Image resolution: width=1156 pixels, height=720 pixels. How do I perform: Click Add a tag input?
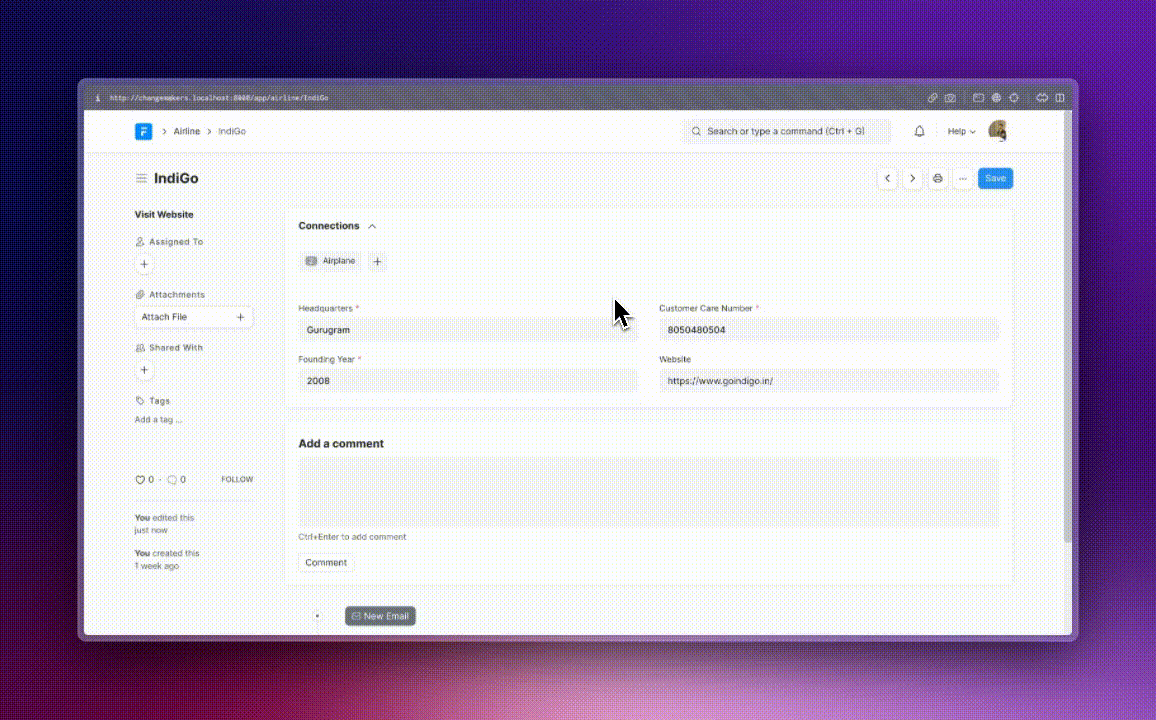[158, 419]
